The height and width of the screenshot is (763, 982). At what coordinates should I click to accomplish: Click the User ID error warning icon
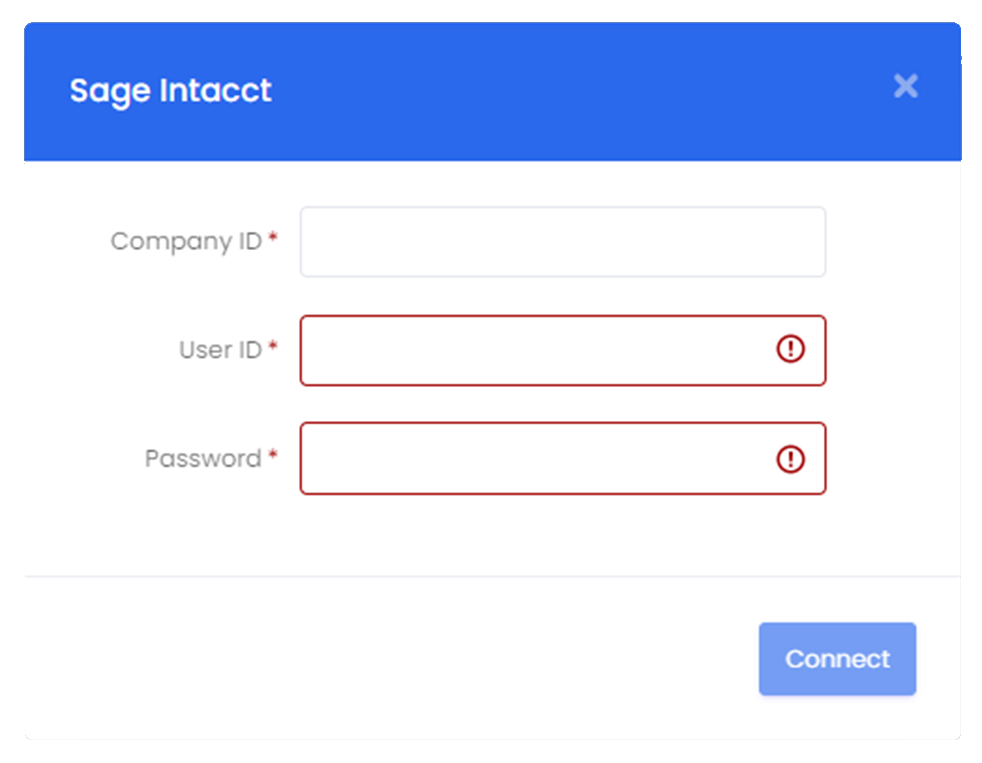[790, 349]
